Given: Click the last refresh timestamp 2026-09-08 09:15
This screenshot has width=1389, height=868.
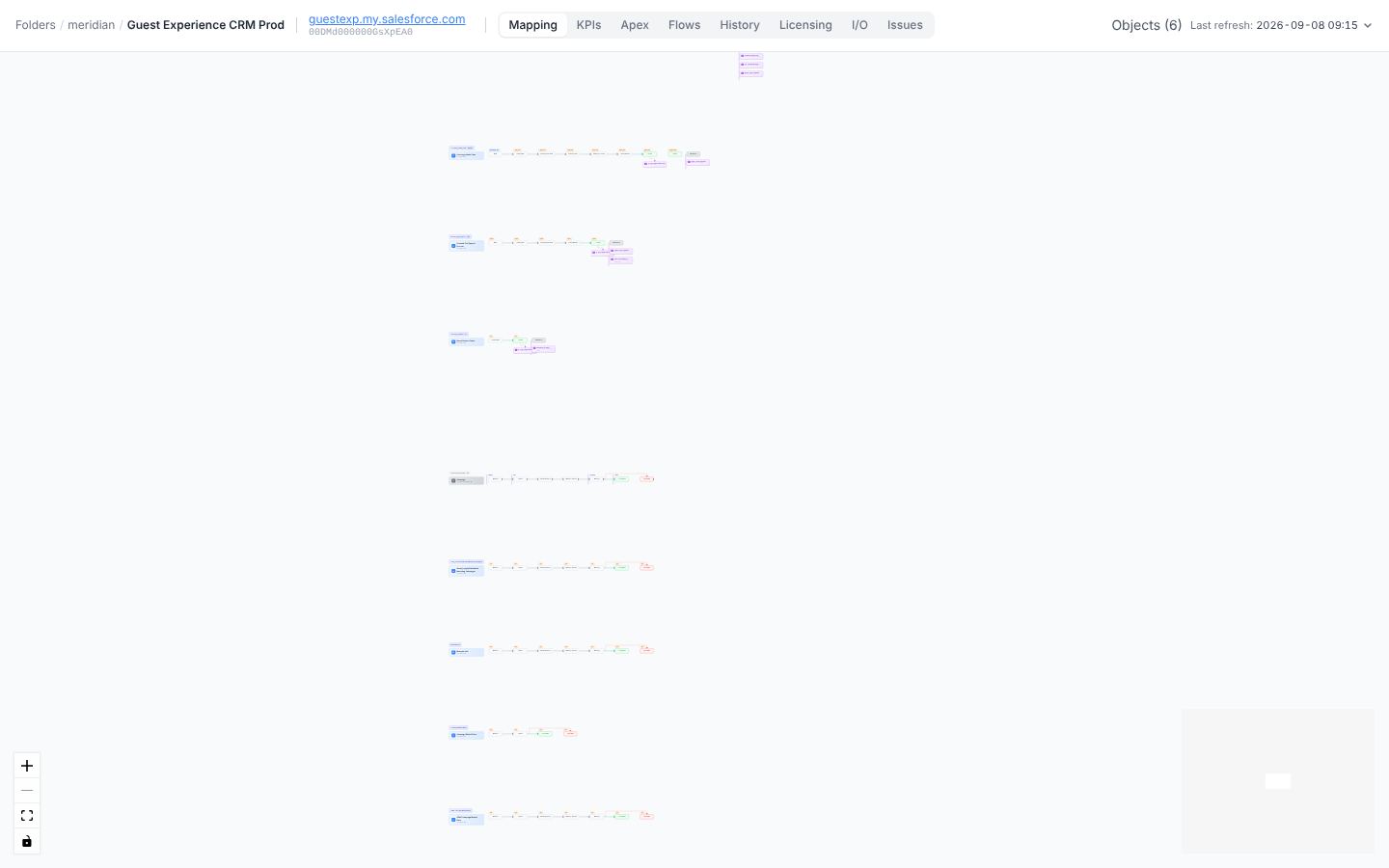Looking at the screenshot, I should pos(1307,25).
